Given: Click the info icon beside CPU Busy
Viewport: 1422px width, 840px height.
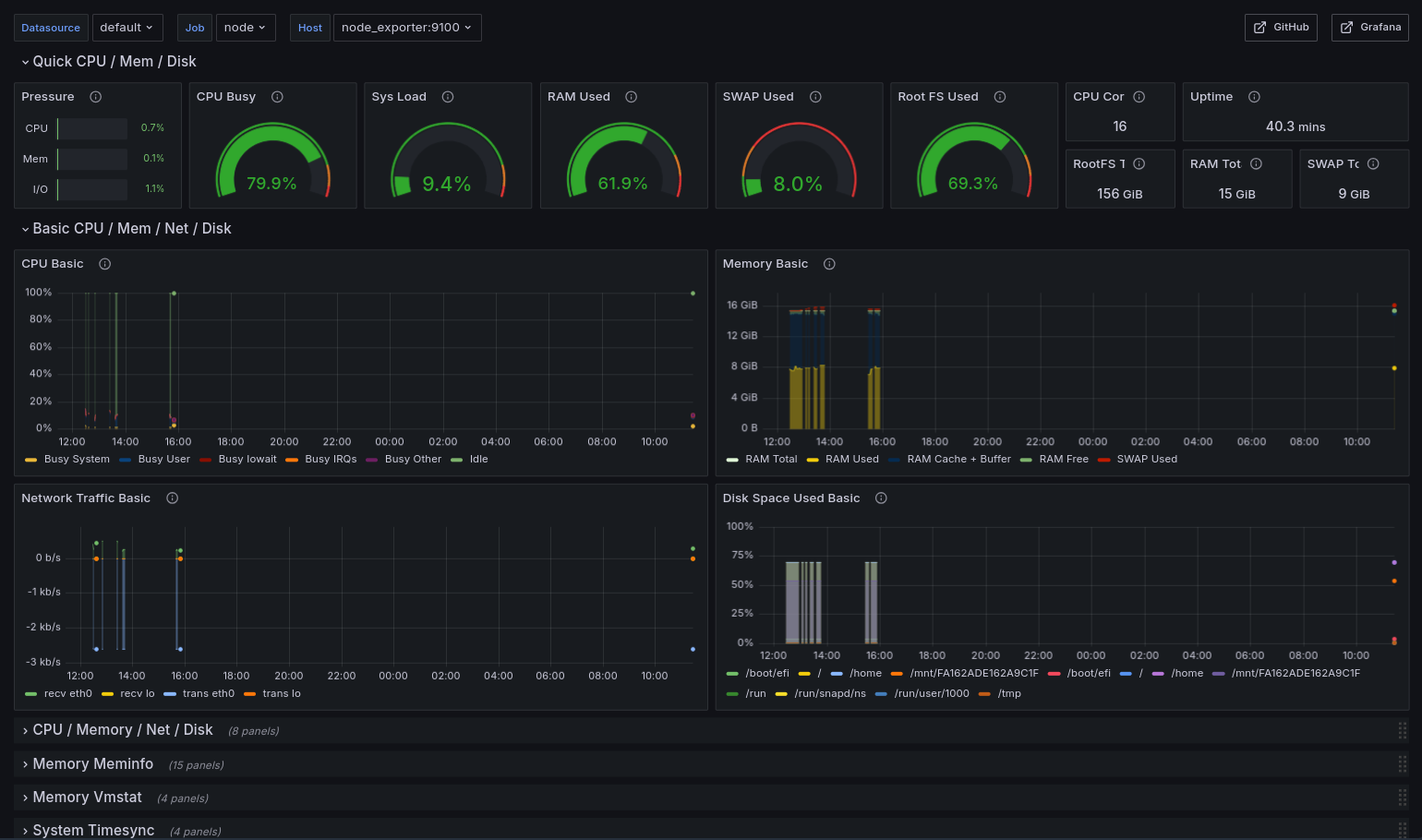Looking at the screenshot, I should [277, 97].
